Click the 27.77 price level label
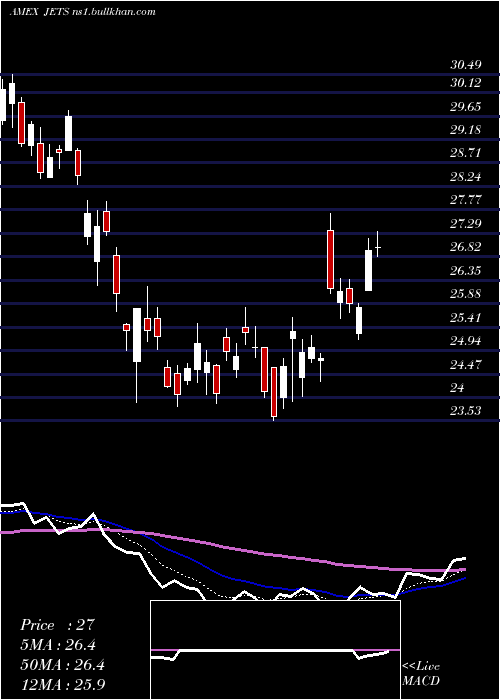Viewport: 500px width, 700px height. [466, 200]
